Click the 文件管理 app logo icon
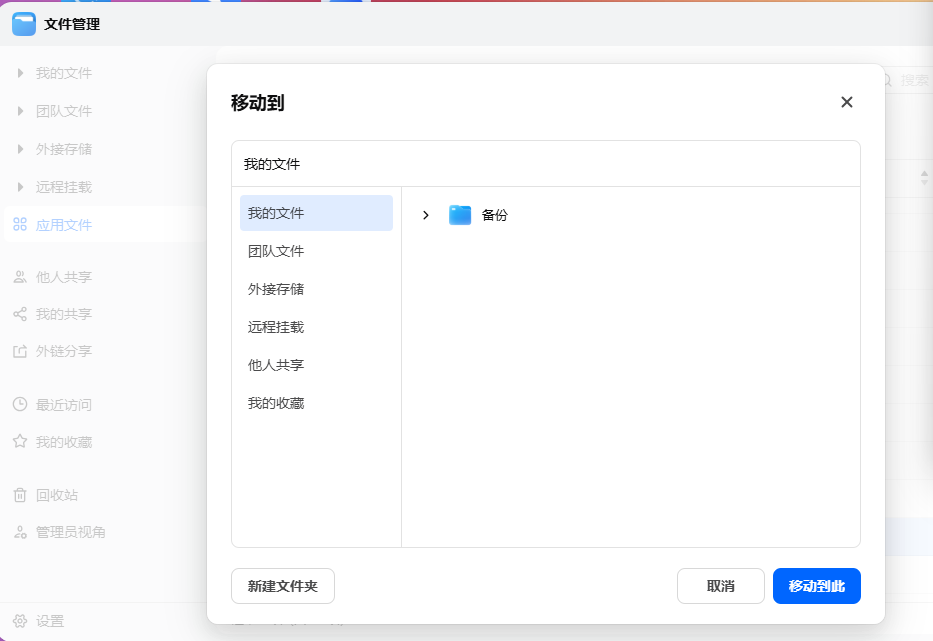This screenshot has height=641, width=933. coord(24,24)
